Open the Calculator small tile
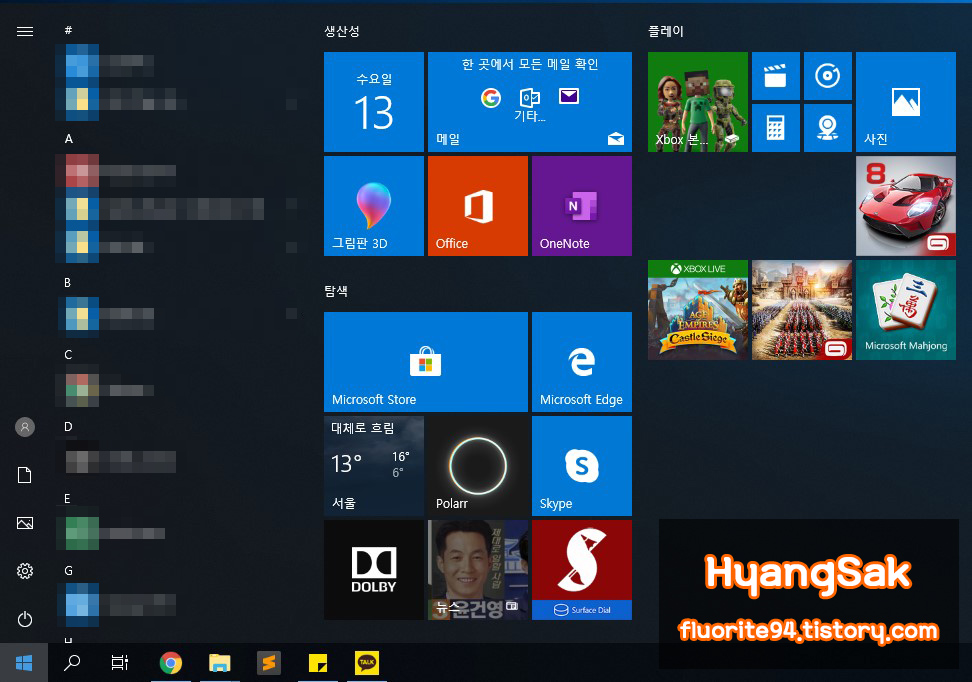 (x=776, y=128)
